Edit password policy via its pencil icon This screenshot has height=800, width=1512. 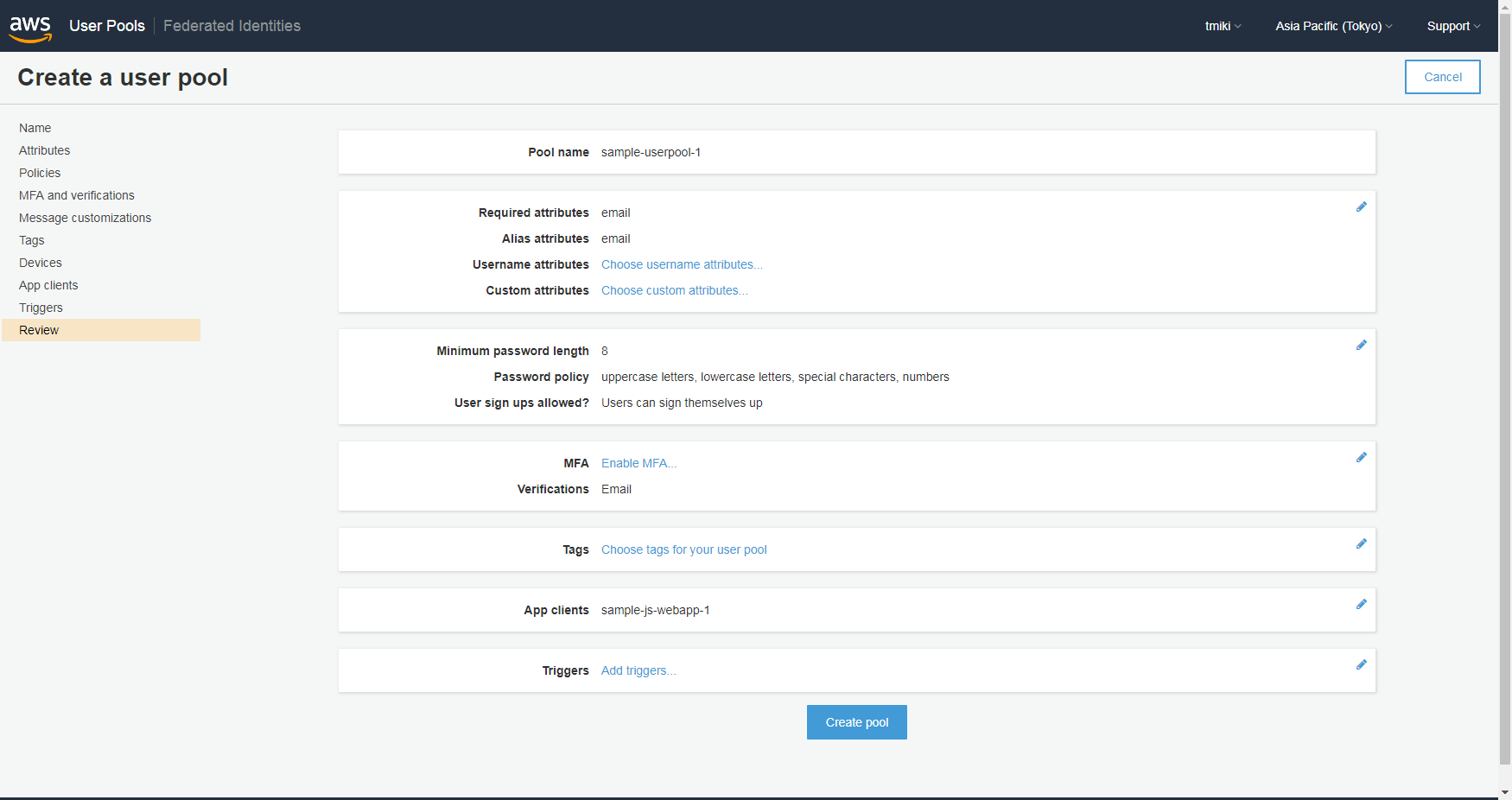(1362, 345)
